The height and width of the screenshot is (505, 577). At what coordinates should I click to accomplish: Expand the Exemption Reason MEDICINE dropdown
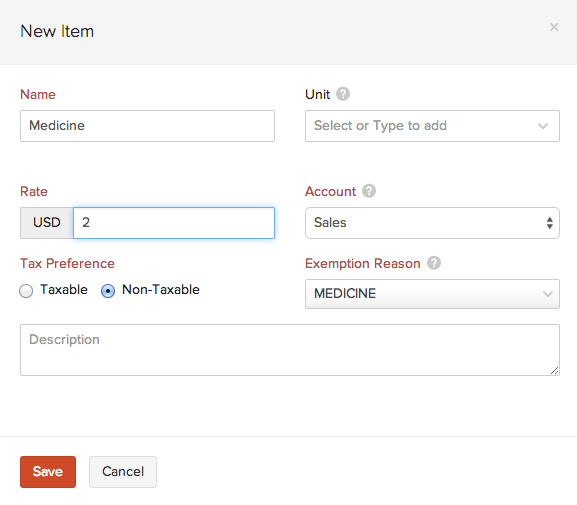(432, 294)
